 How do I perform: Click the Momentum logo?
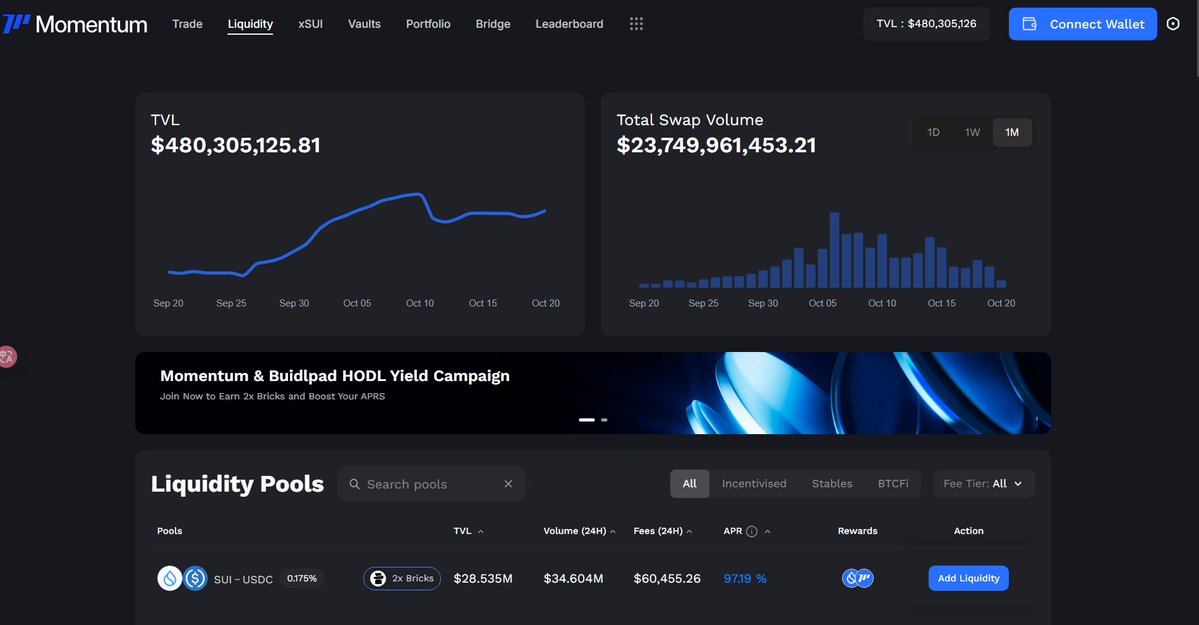coord(75,24)
